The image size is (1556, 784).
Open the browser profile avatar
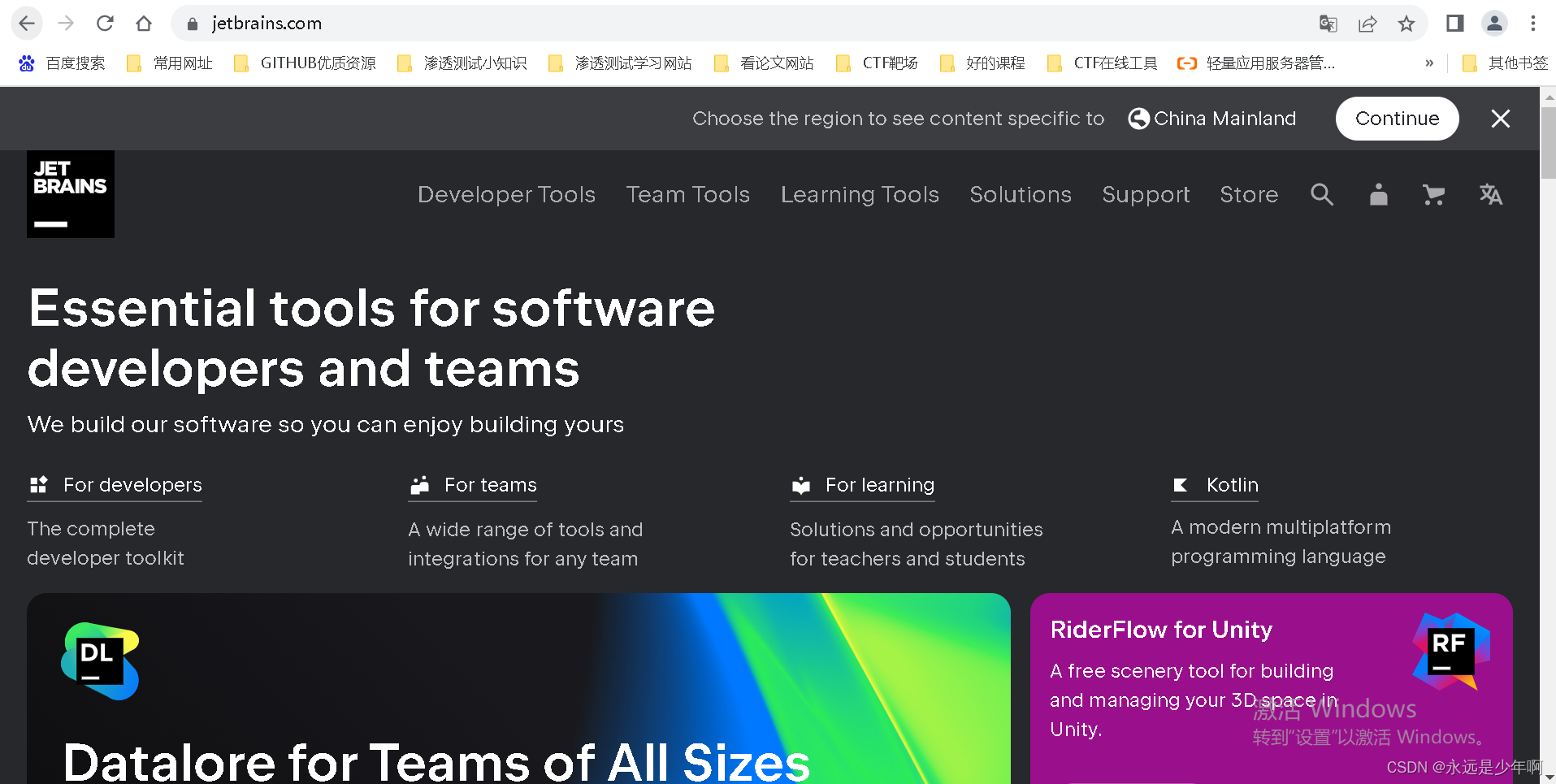click(1494, 24)
